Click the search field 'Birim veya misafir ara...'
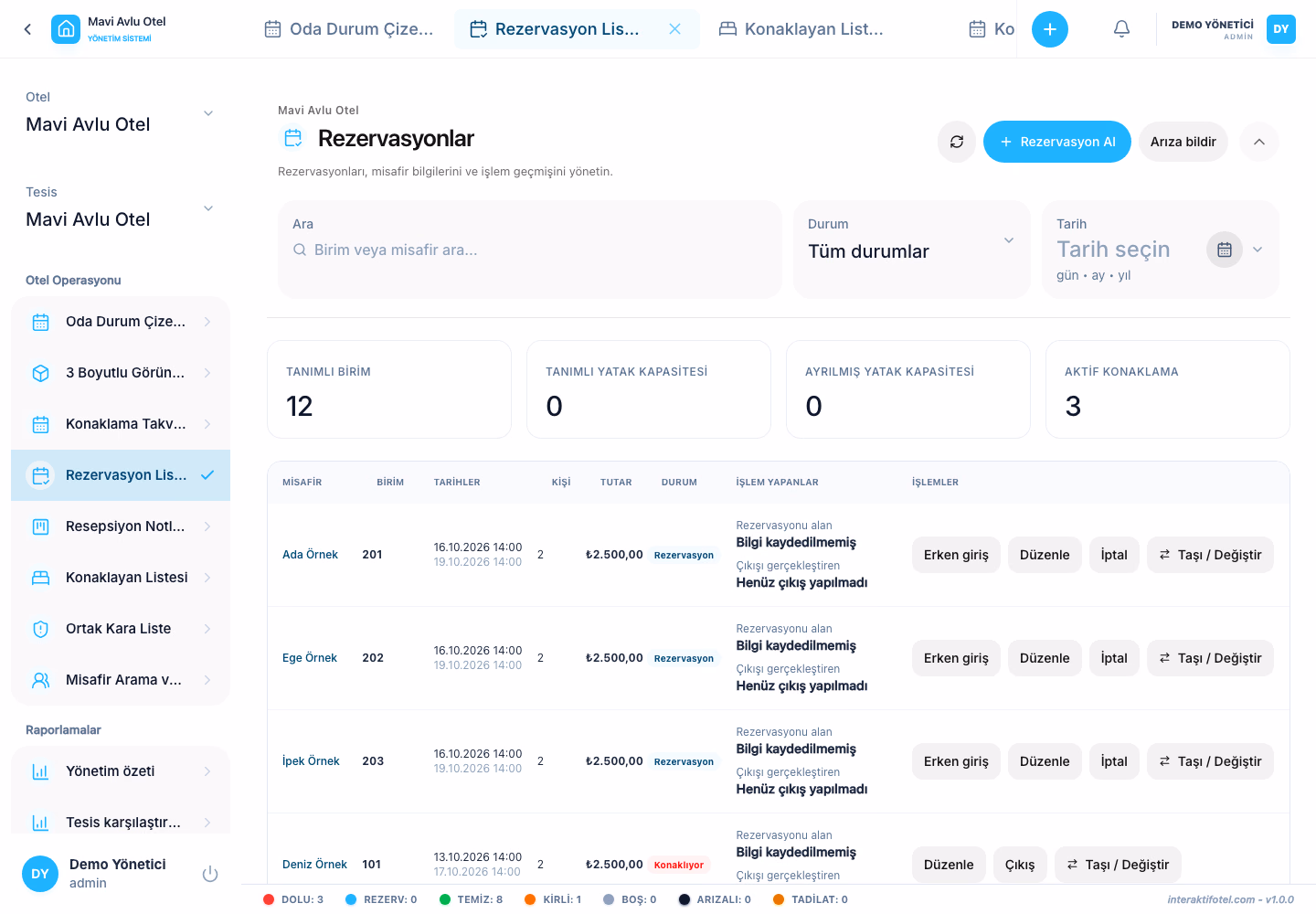This screenshot has width=1316, height=914. coord(530,250)
